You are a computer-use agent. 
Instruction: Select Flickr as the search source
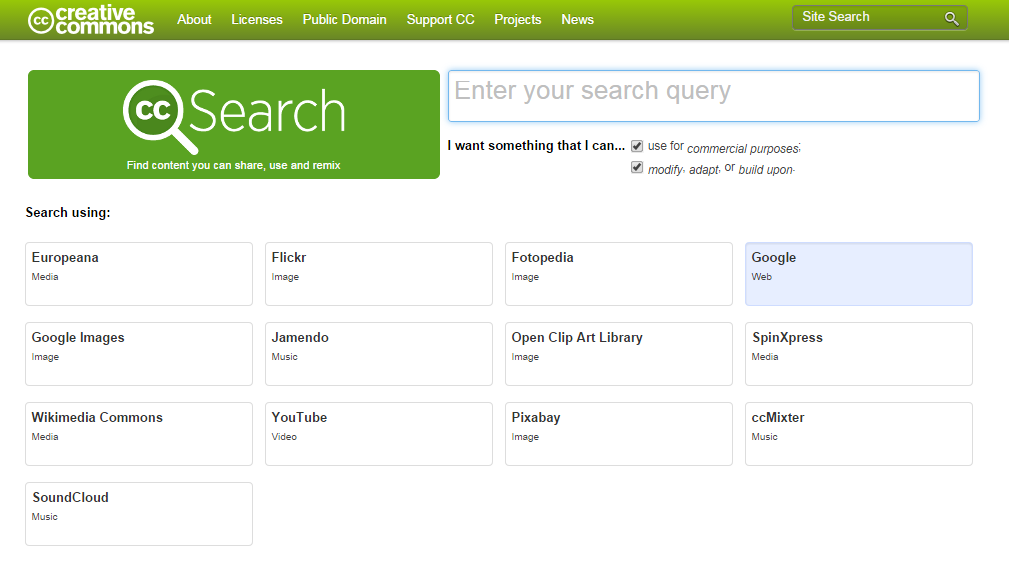(378, 273)
